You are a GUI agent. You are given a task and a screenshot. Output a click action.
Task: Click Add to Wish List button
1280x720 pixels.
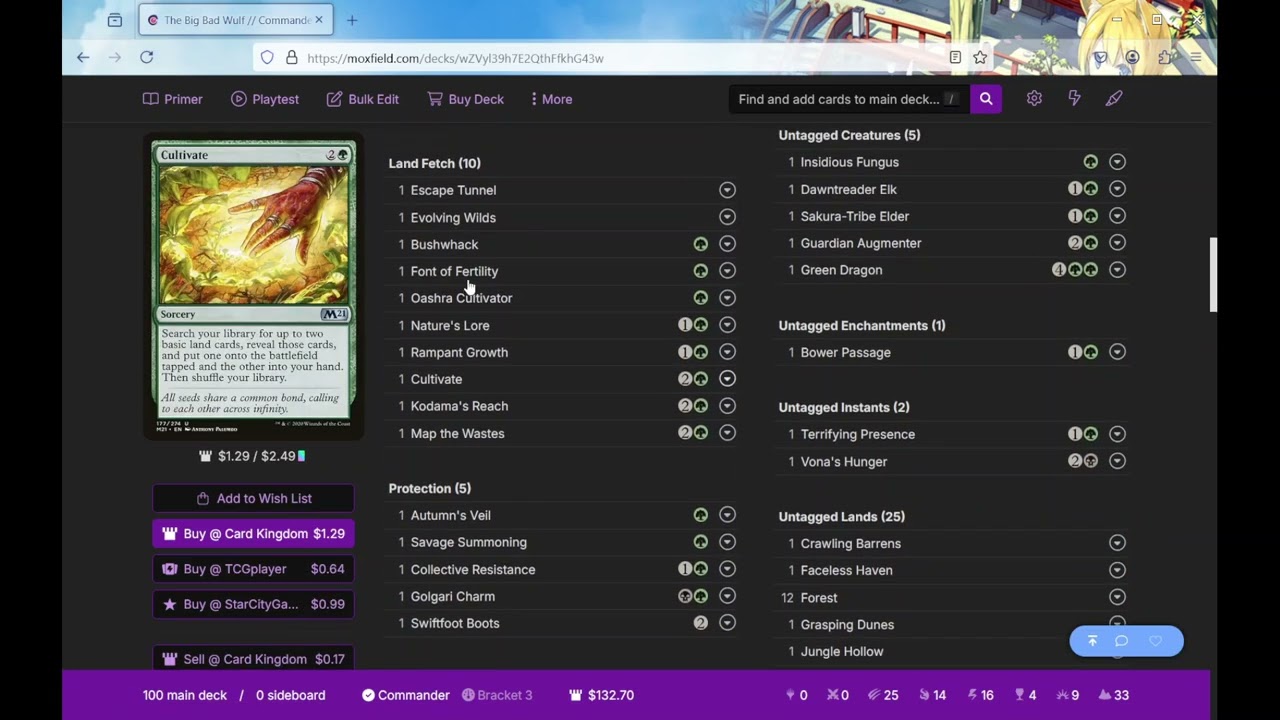click(253, 498)
